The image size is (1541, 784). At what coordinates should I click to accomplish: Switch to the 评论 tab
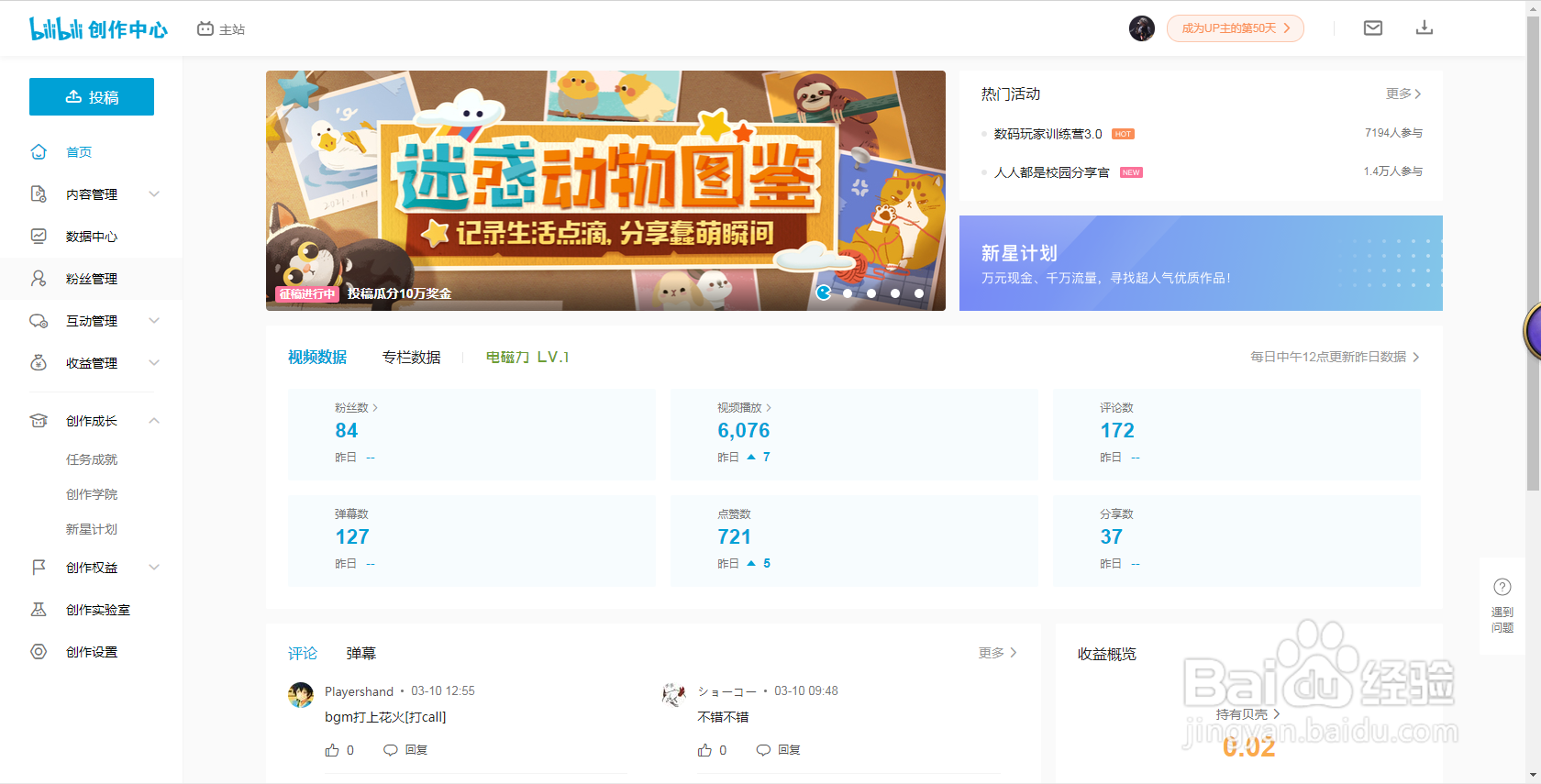[303, 653]
